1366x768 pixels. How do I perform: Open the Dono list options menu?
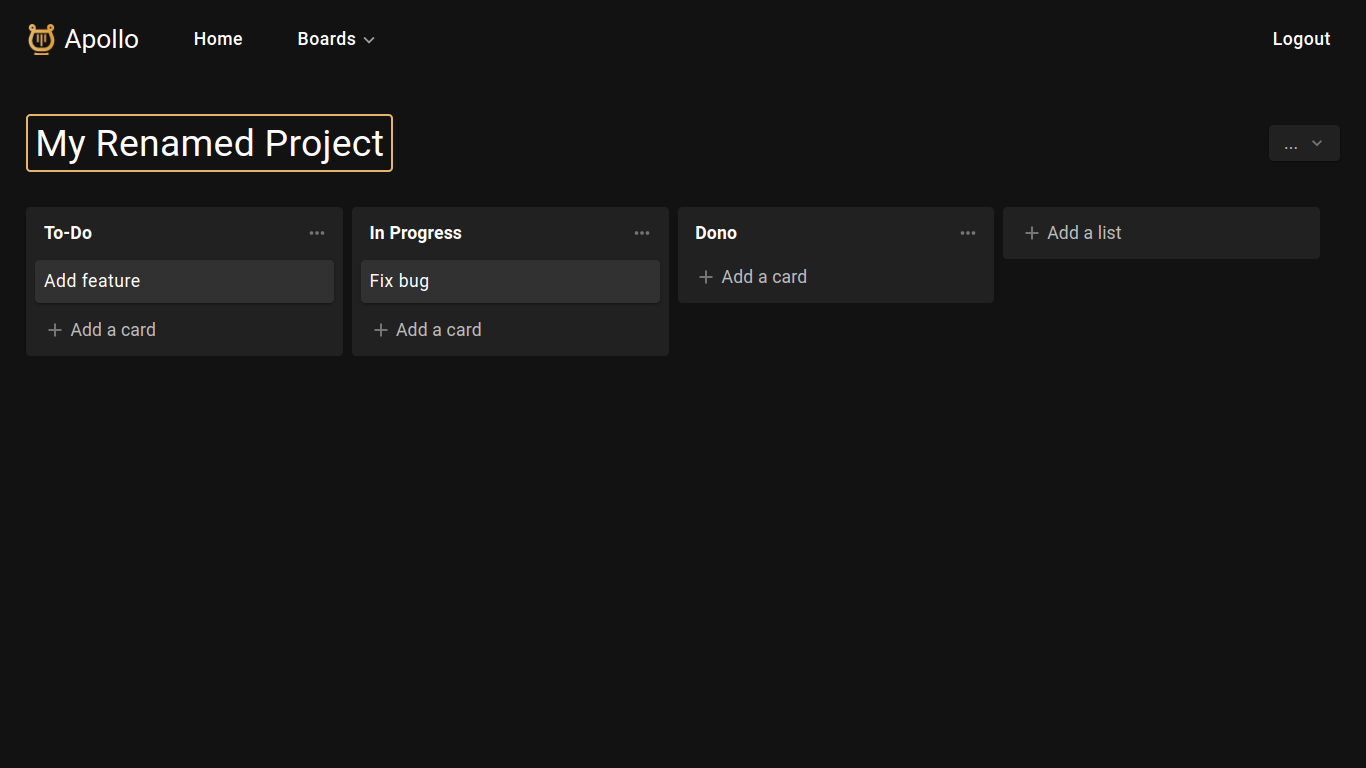968,233
